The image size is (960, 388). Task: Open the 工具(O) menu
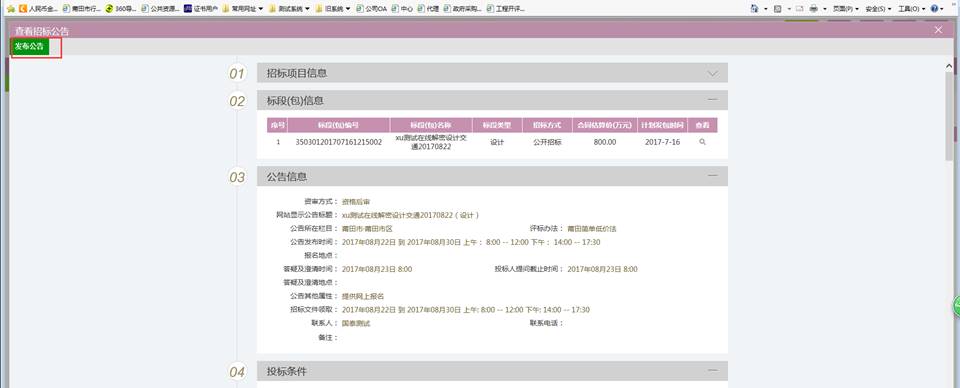click(x=910, y=9)
